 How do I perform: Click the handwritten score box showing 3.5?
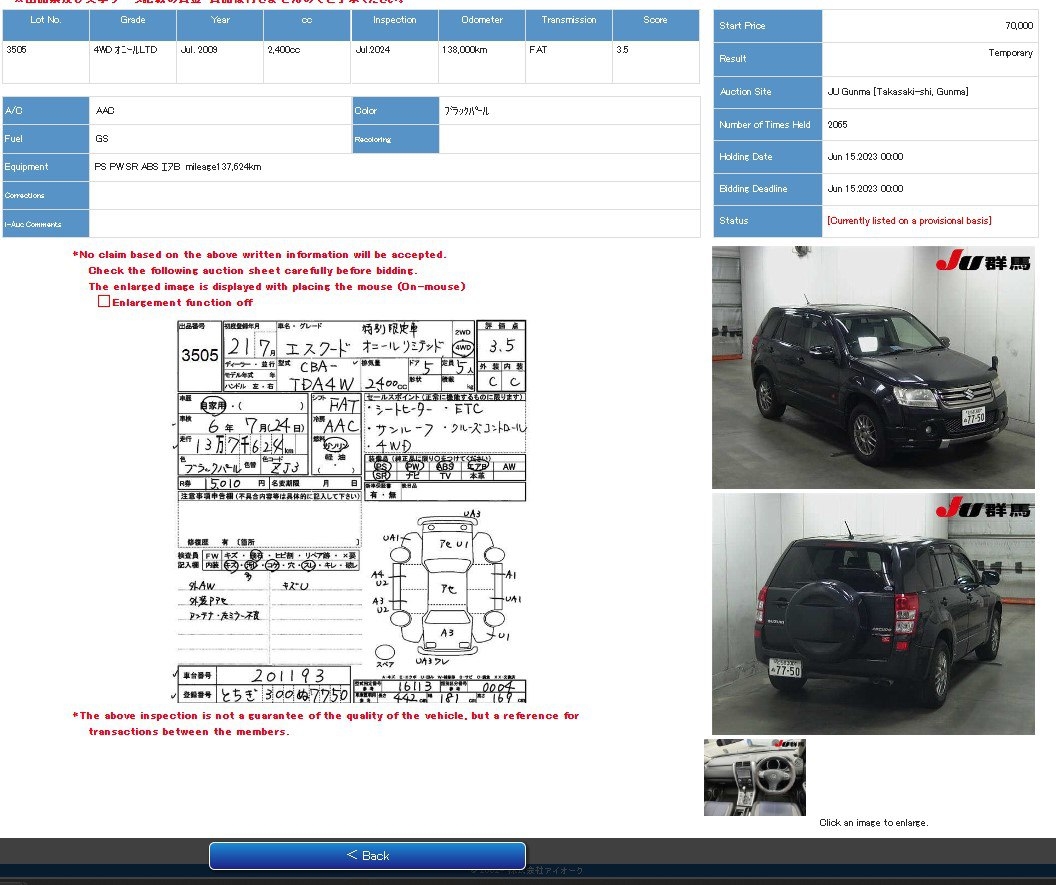(501, 346)
